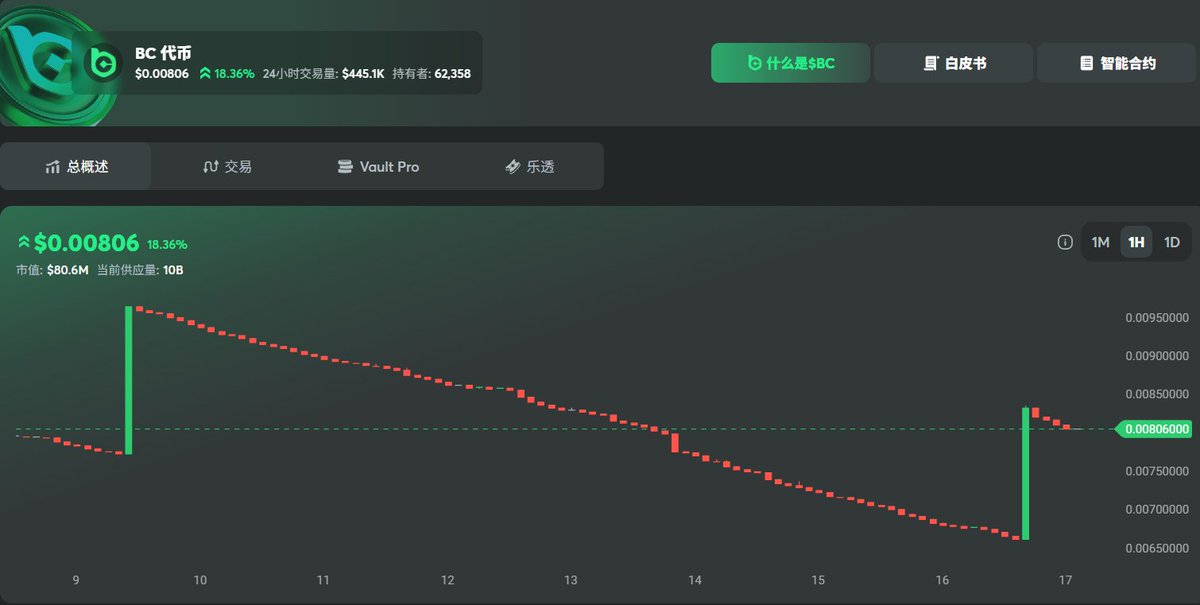Click the green 0.00806000 price axis label
Viewport: 1200px width, 605px height.
tap(1156, 429)
